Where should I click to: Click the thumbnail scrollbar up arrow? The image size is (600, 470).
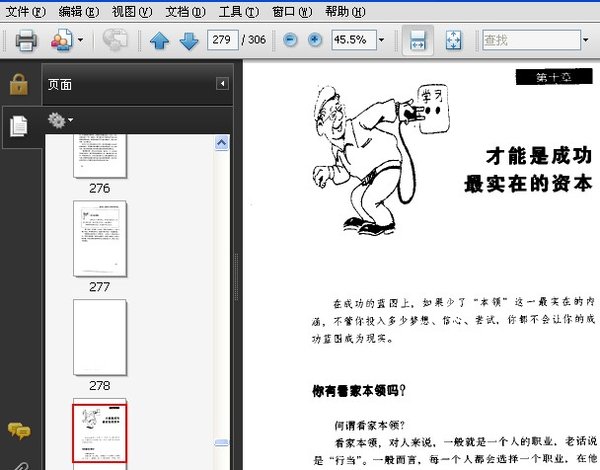(x=222, y=143)
